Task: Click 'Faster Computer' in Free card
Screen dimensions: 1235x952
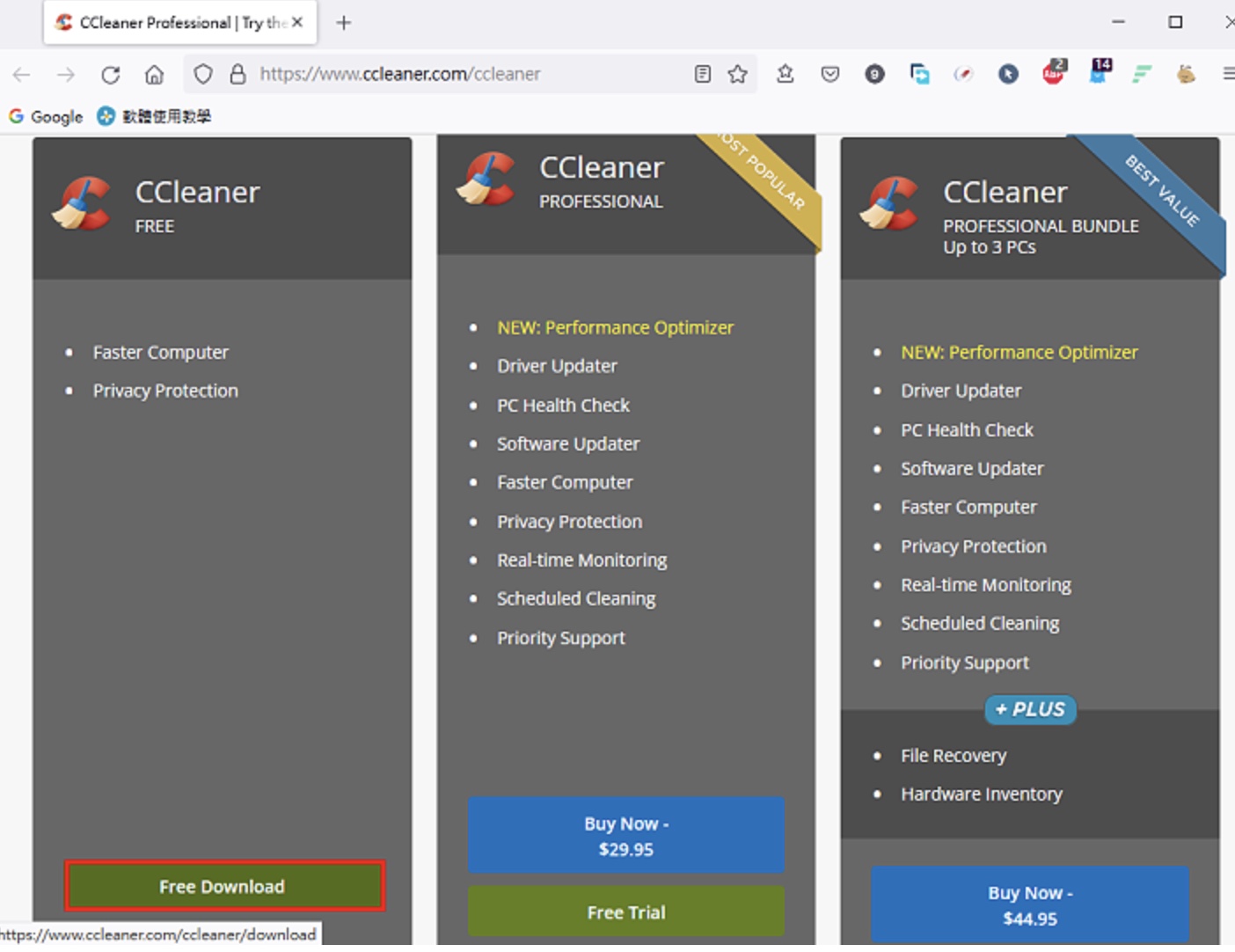Action: (161, 352)
